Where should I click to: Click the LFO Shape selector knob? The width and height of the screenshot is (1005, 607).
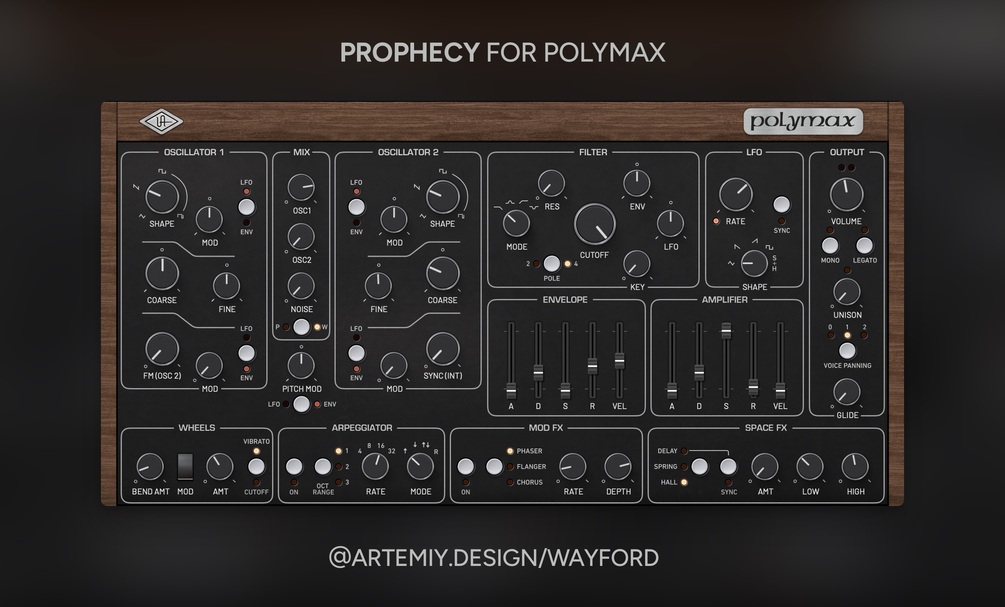tap(754, 263)
